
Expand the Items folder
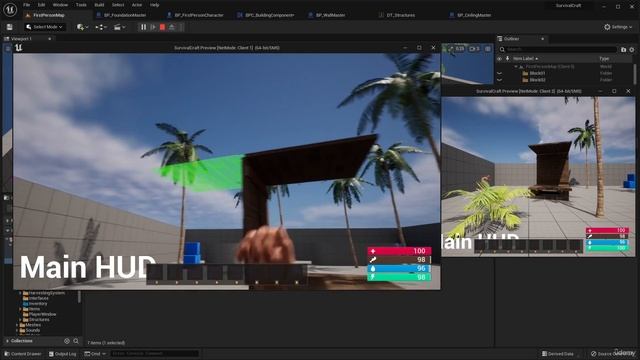click(x=20, y=309)
